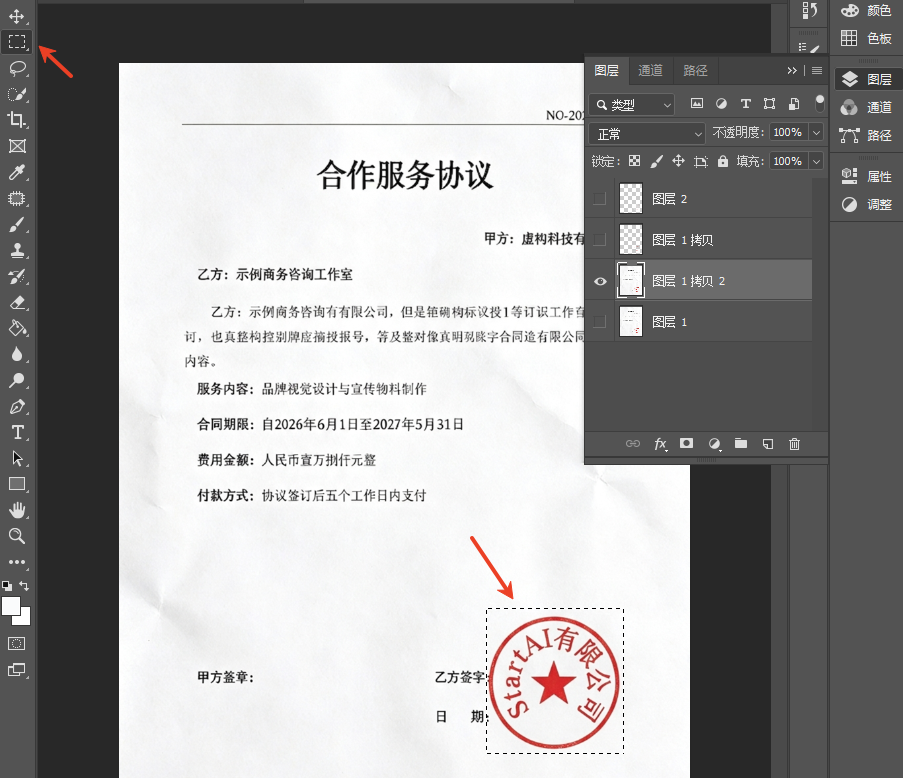Filter for pixel layers

pyautogui.click(x=697, y=104)
